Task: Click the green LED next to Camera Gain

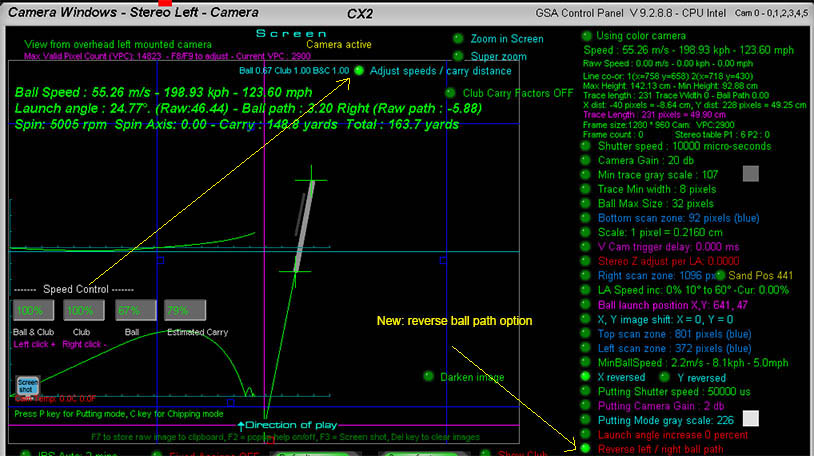Action: (586, 160)
